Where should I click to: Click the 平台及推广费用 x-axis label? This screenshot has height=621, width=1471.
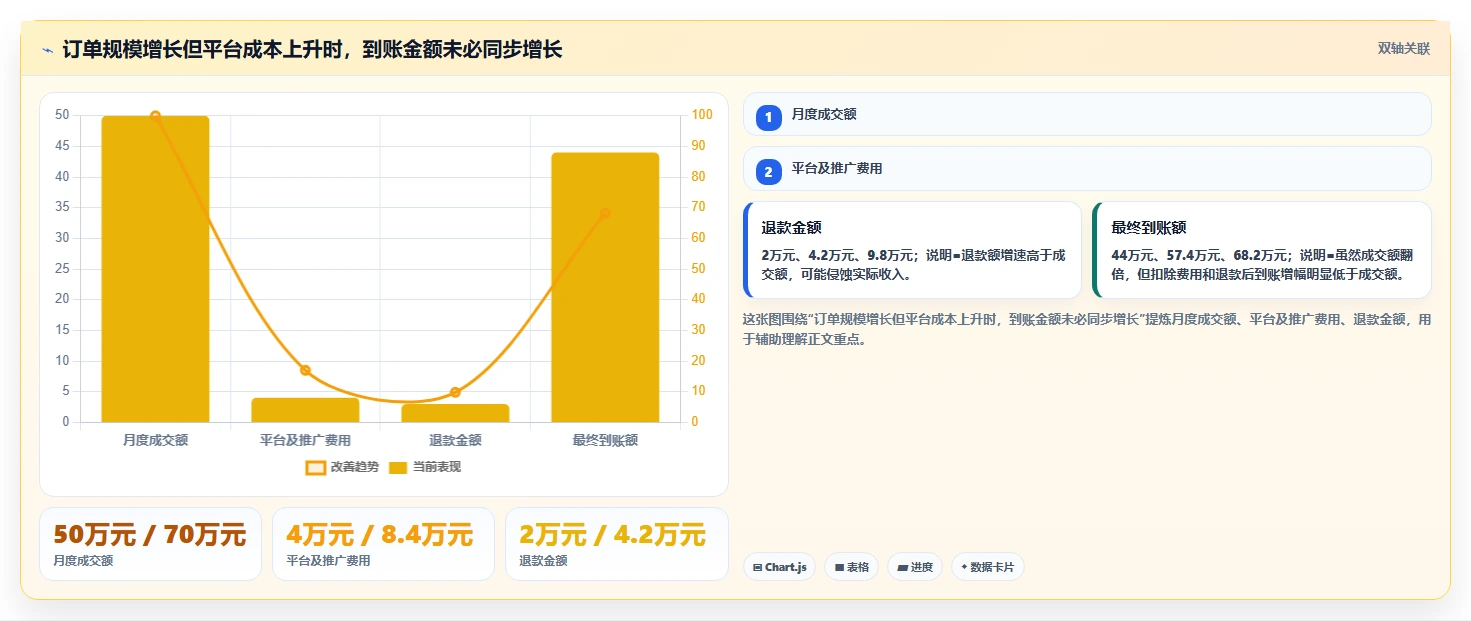305,440
